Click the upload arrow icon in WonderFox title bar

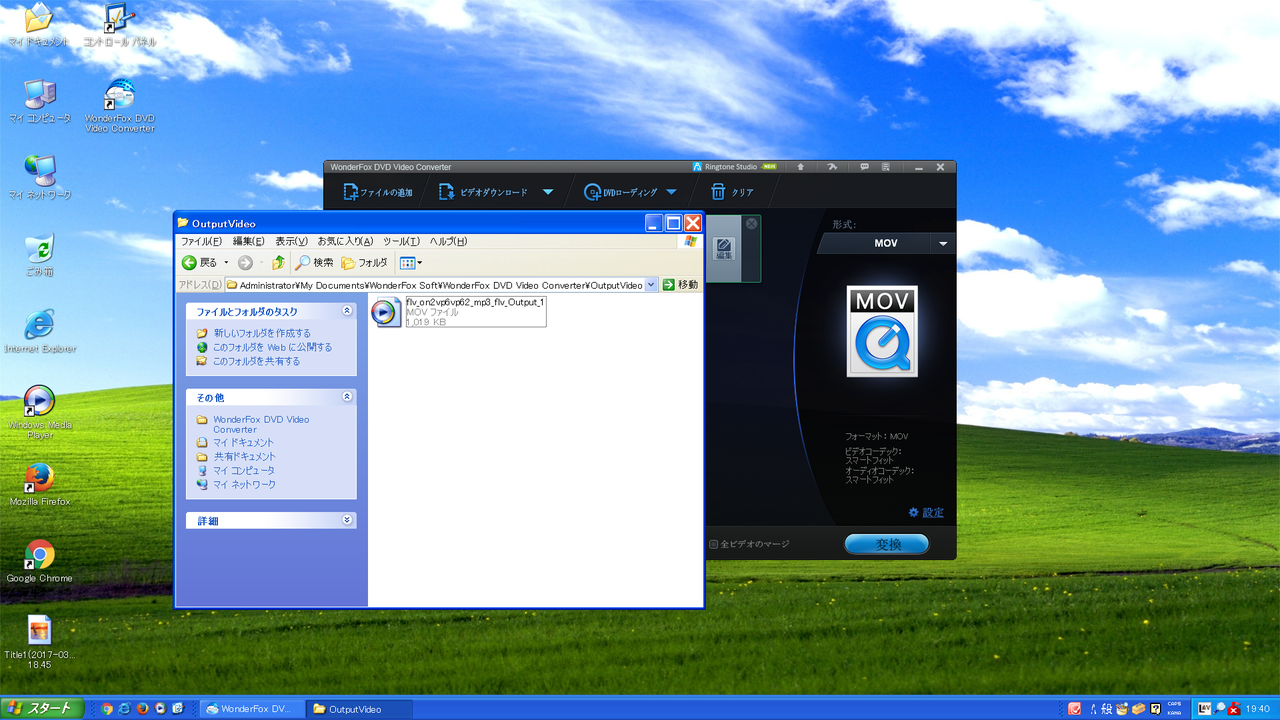800,167
